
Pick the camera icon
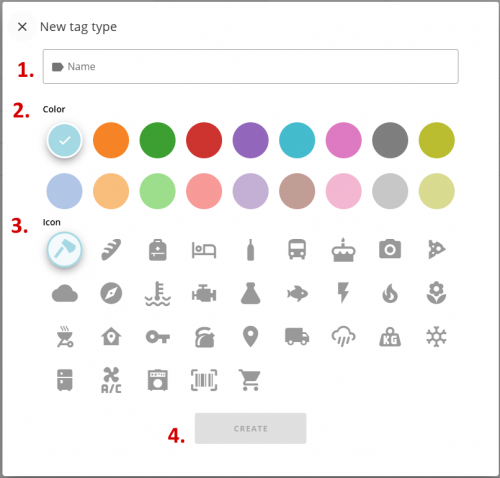point(390,249)
